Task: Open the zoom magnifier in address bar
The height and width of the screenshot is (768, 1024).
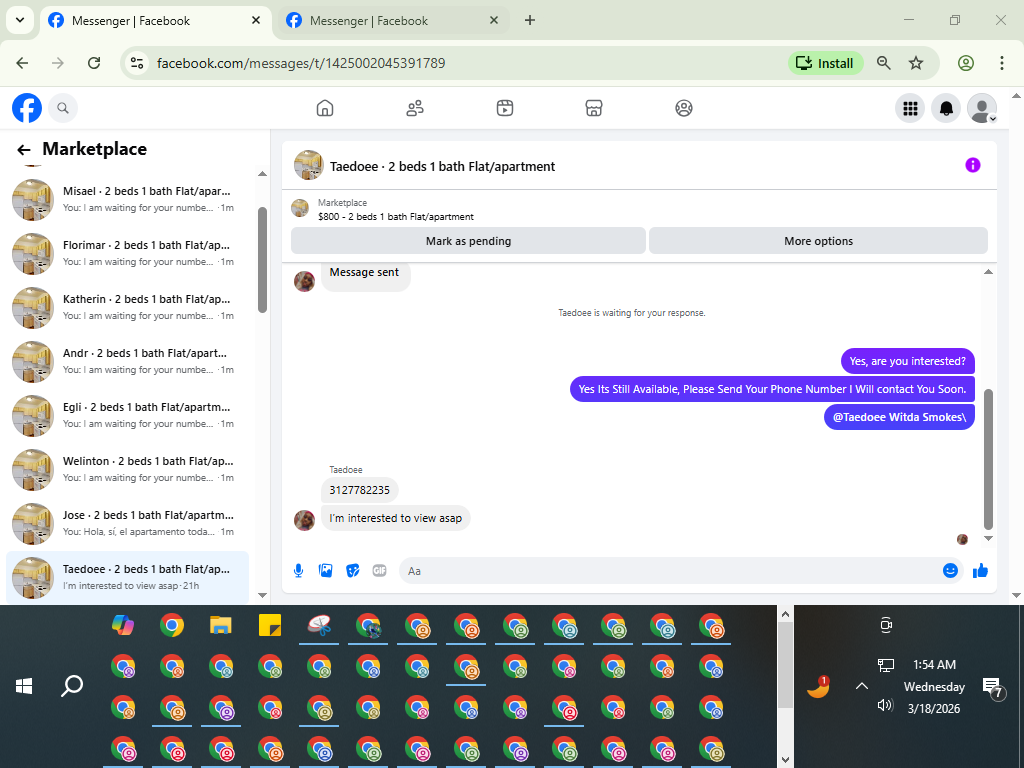Action: [884, 63]
